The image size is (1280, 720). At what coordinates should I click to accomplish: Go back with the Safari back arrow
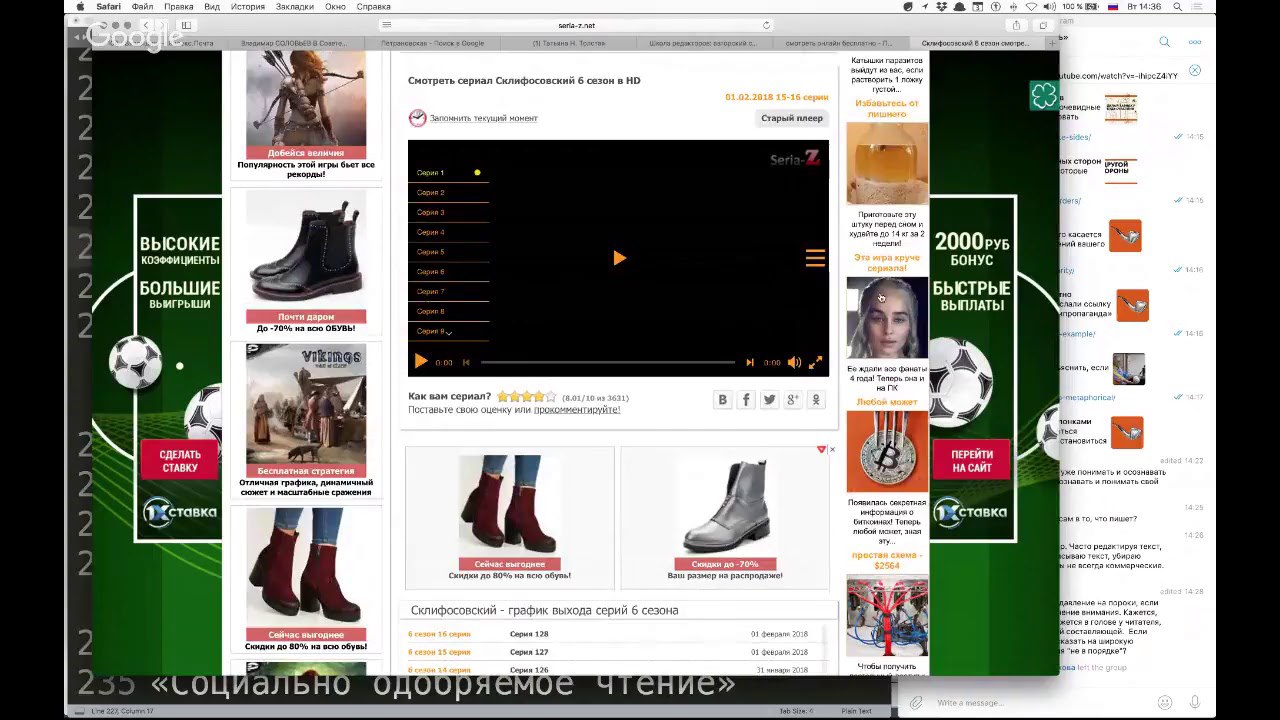[146, 25]
